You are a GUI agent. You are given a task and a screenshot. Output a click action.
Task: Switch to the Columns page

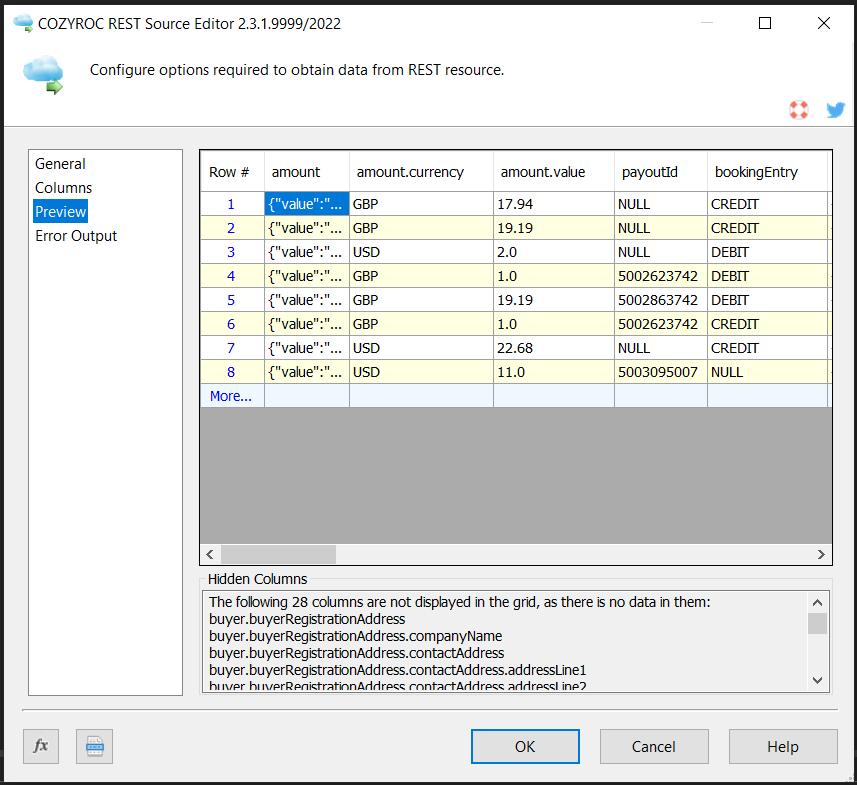click(x=63, y=188)
